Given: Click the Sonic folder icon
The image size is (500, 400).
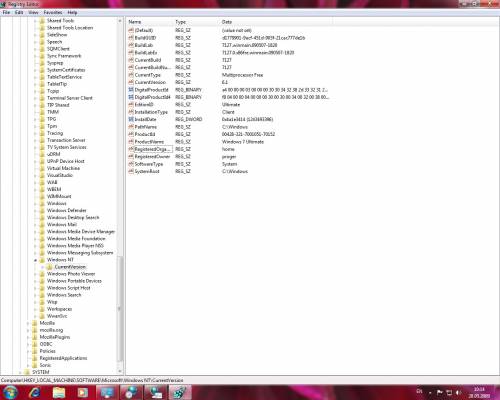Looking at the screenshot, I should (x=35, y=365).
